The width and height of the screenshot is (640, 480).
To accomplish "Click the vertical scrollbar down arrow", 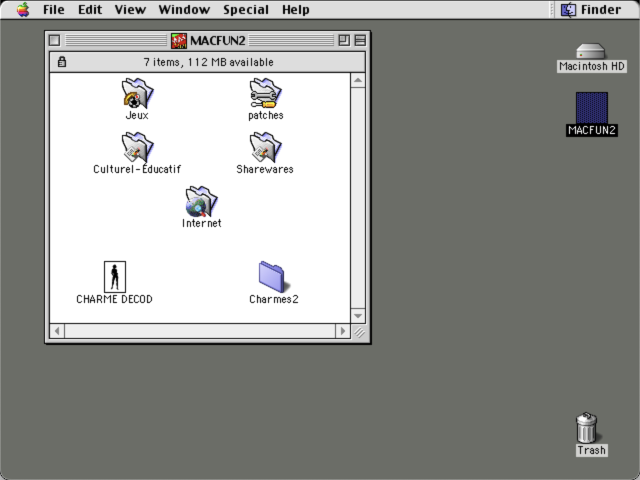I will pyautogui.click(x=358, y=316).
